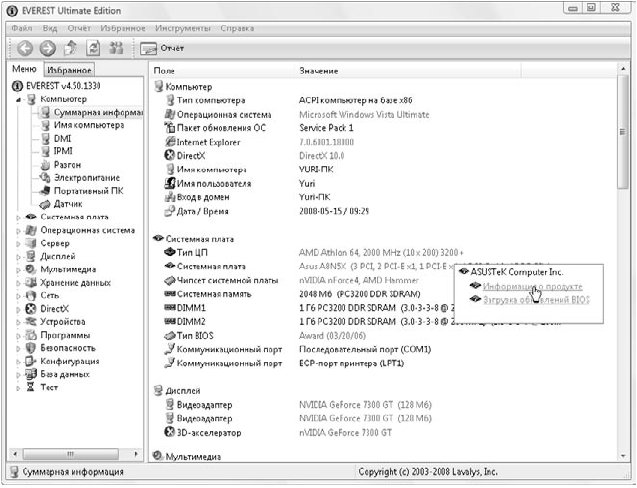Open the Инструменты menu
637x488 pixels.
tap(183, 28)
